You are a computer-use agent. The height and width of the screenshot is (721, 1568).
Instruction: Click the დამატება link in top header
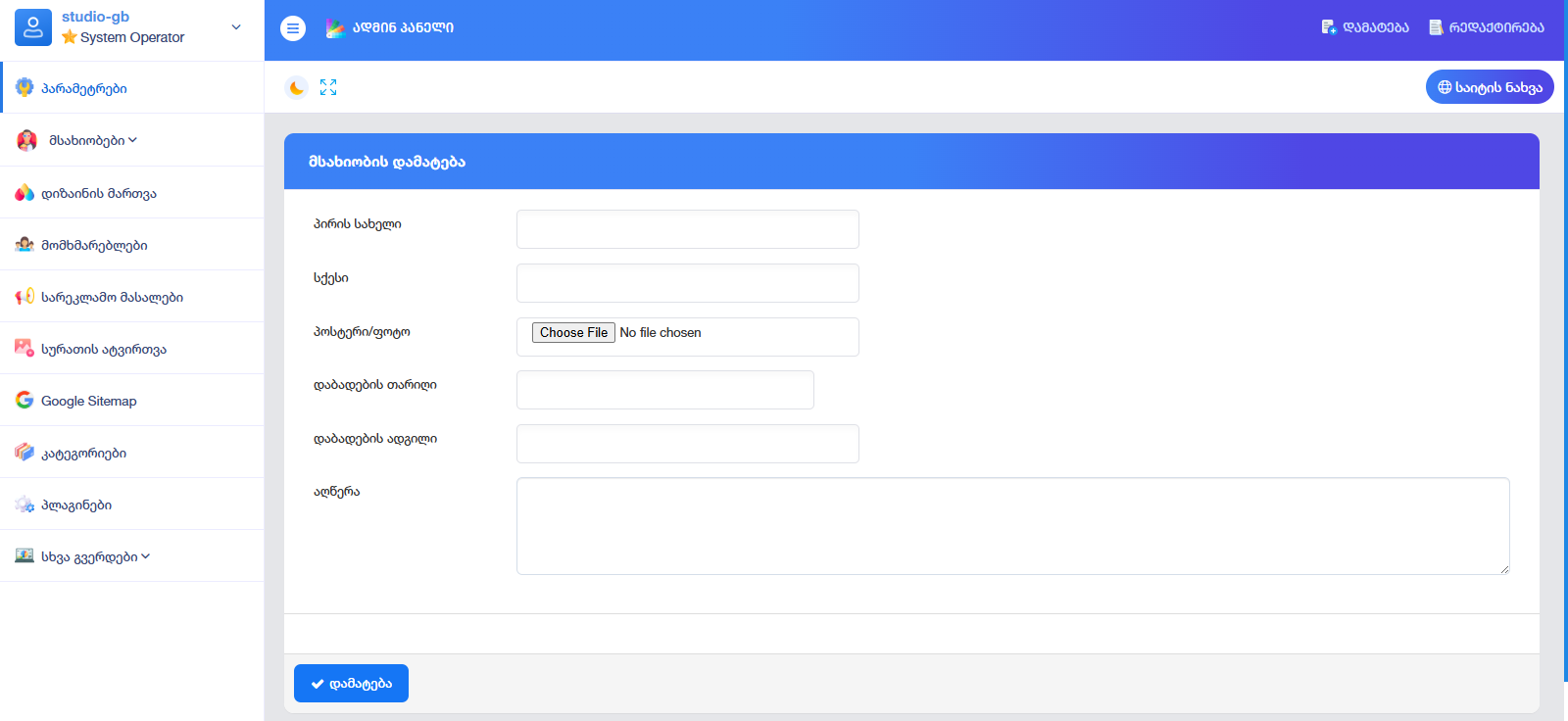(x=1365, y=27)
